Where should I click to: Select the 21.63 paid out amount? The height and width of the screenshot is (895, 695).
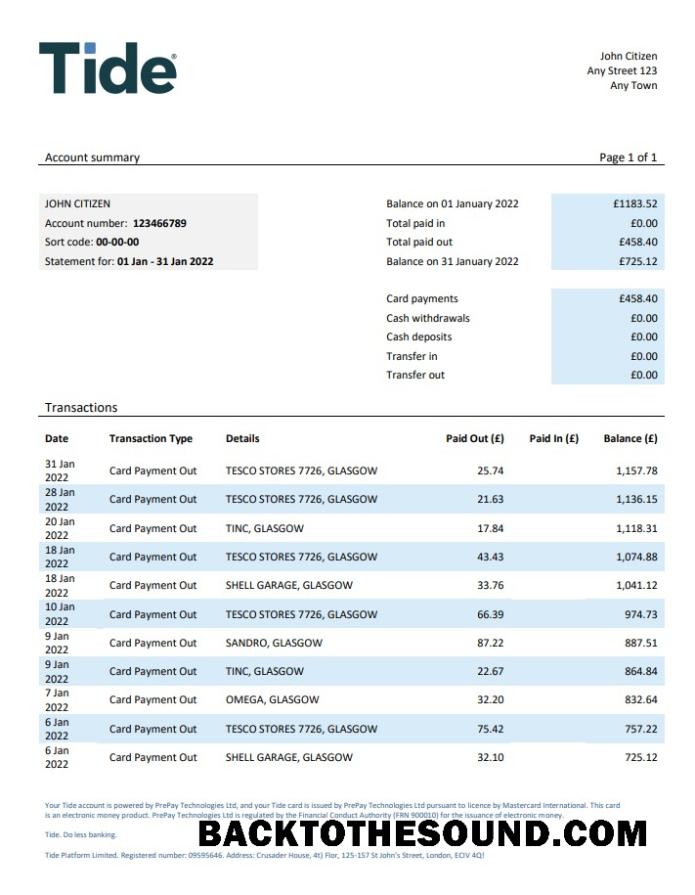click(491, 499)
